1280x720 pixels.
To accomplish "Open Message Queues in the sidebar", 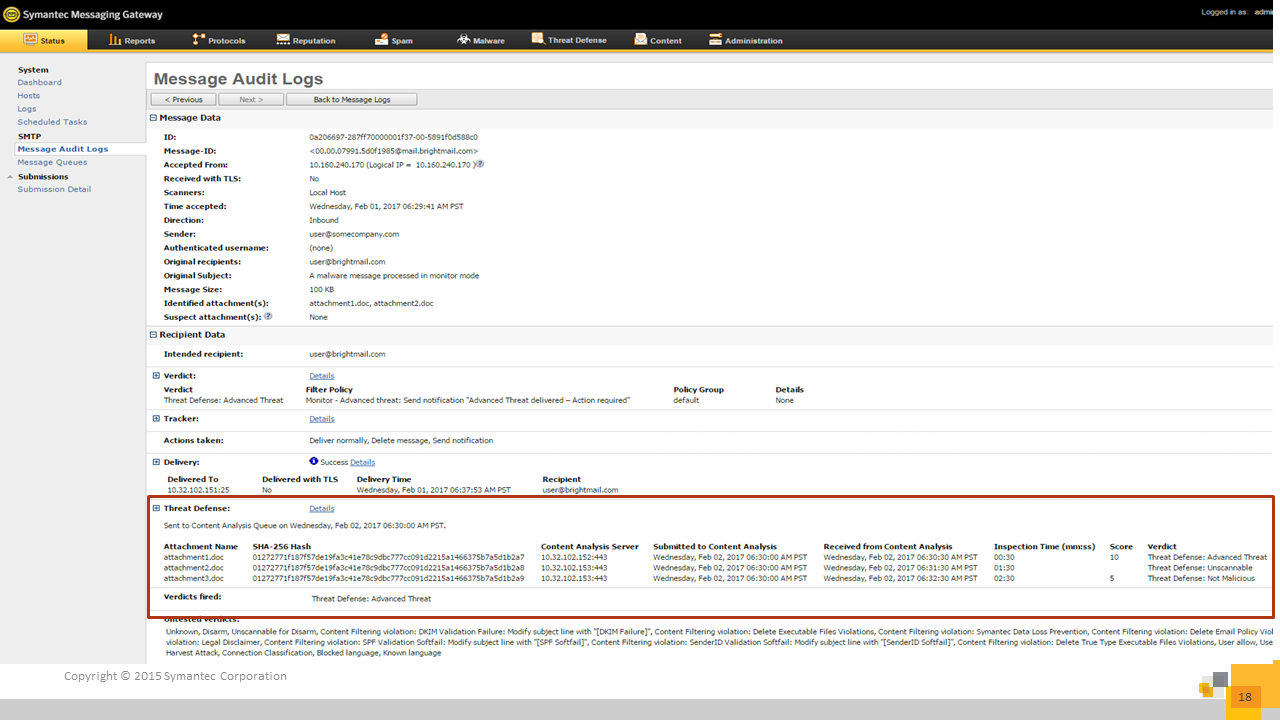I will pos(52,162).
